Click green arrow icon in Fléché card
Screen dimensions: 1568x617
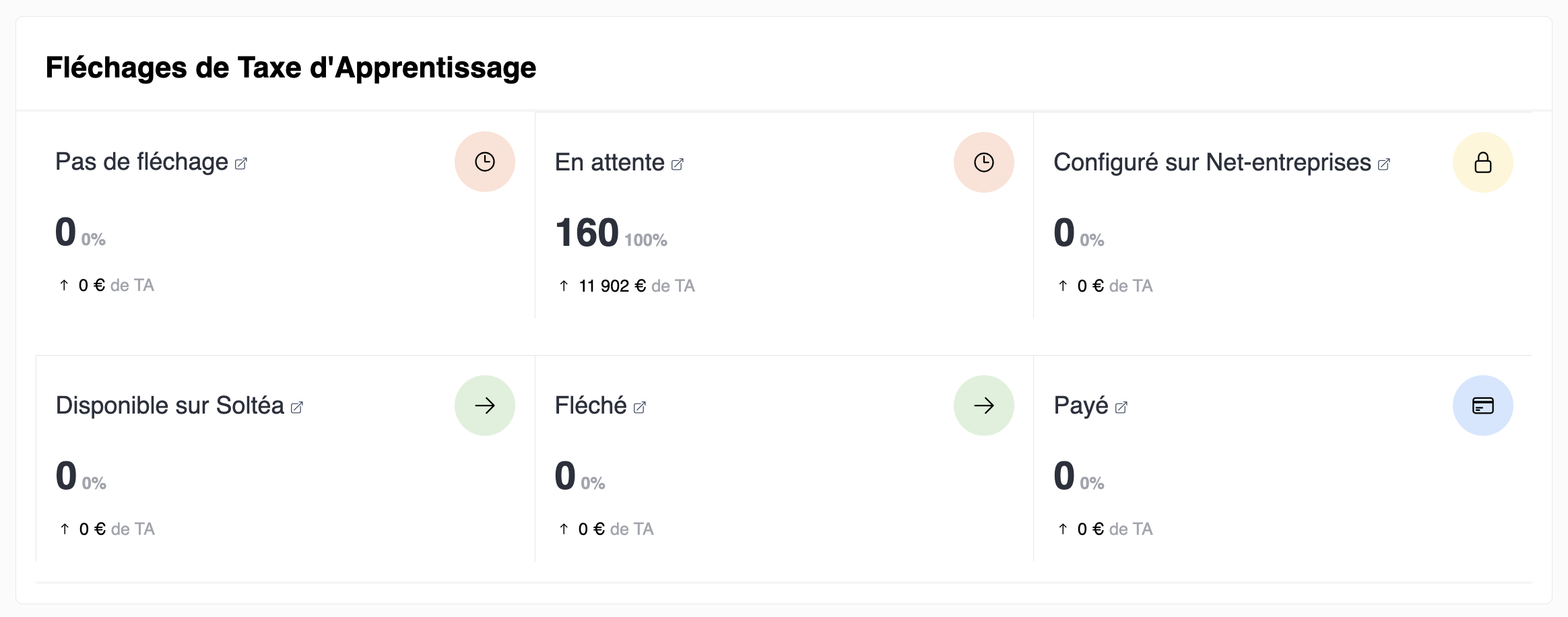click(984, 405)
